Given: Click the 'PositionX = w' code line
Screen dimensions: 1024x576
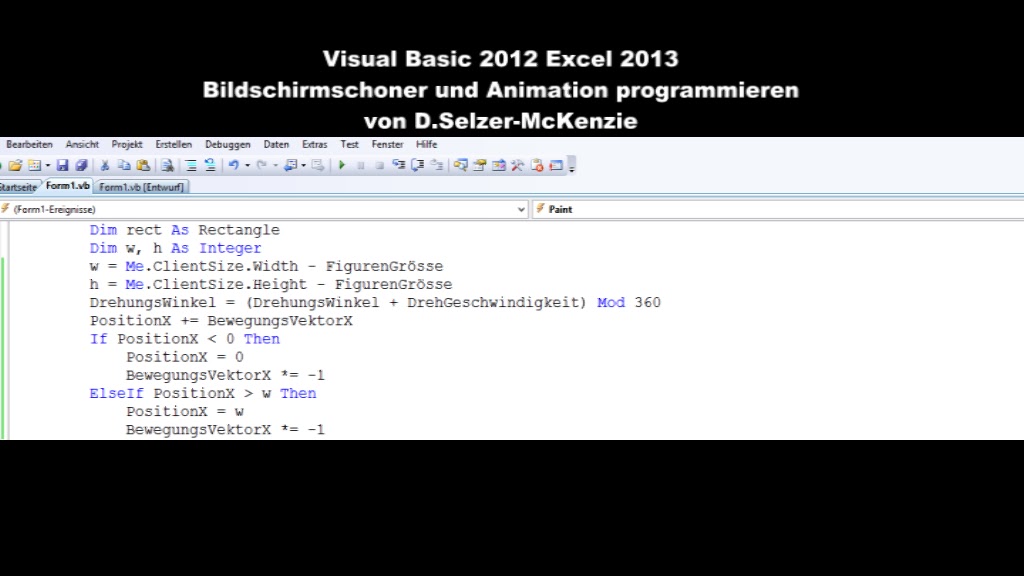Looking at the screenshot, I should 185,411.
